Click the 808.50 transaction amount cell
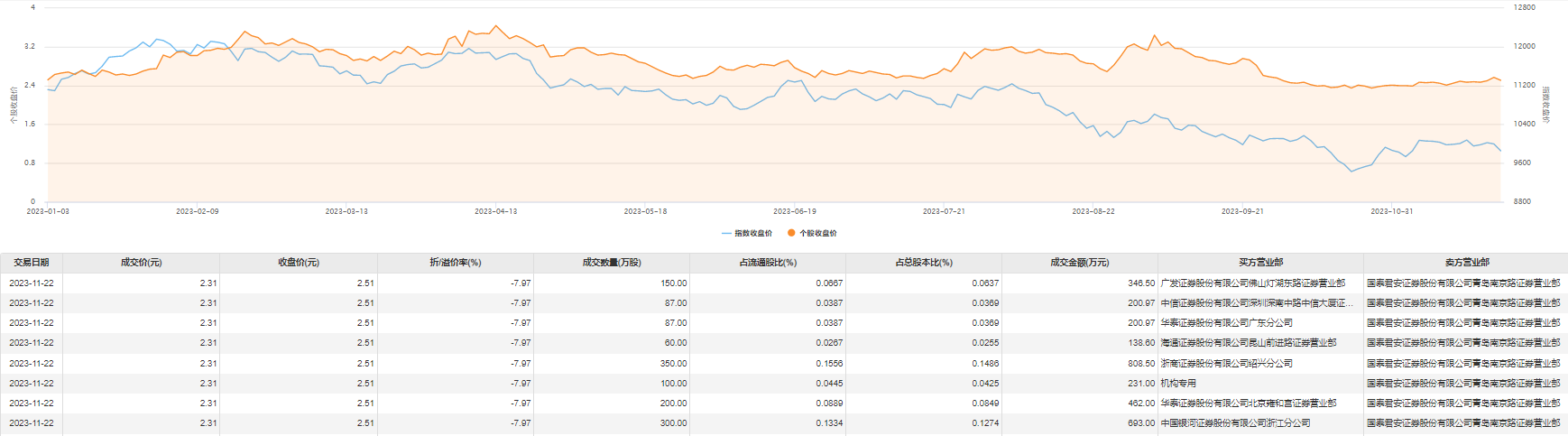The width and height of the screenshot is (1568, 436). (1140, 364)
